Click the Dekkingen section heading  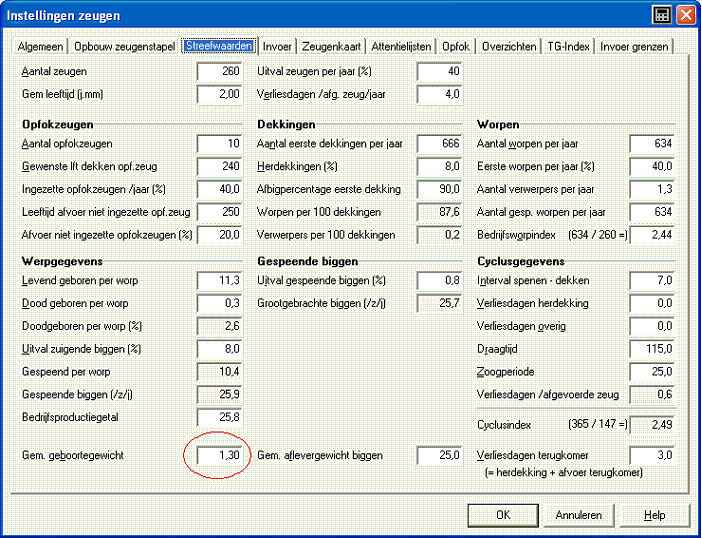(286, 124)
